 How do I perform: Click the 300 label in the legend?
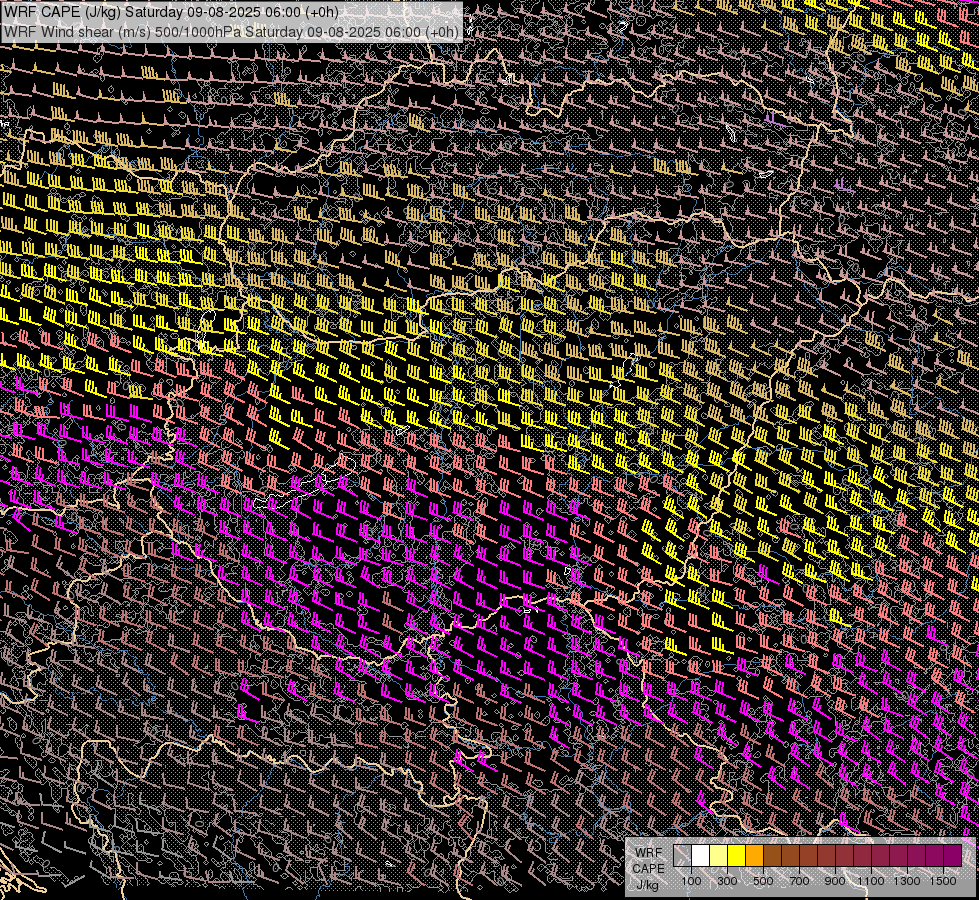tap(727, 881)
